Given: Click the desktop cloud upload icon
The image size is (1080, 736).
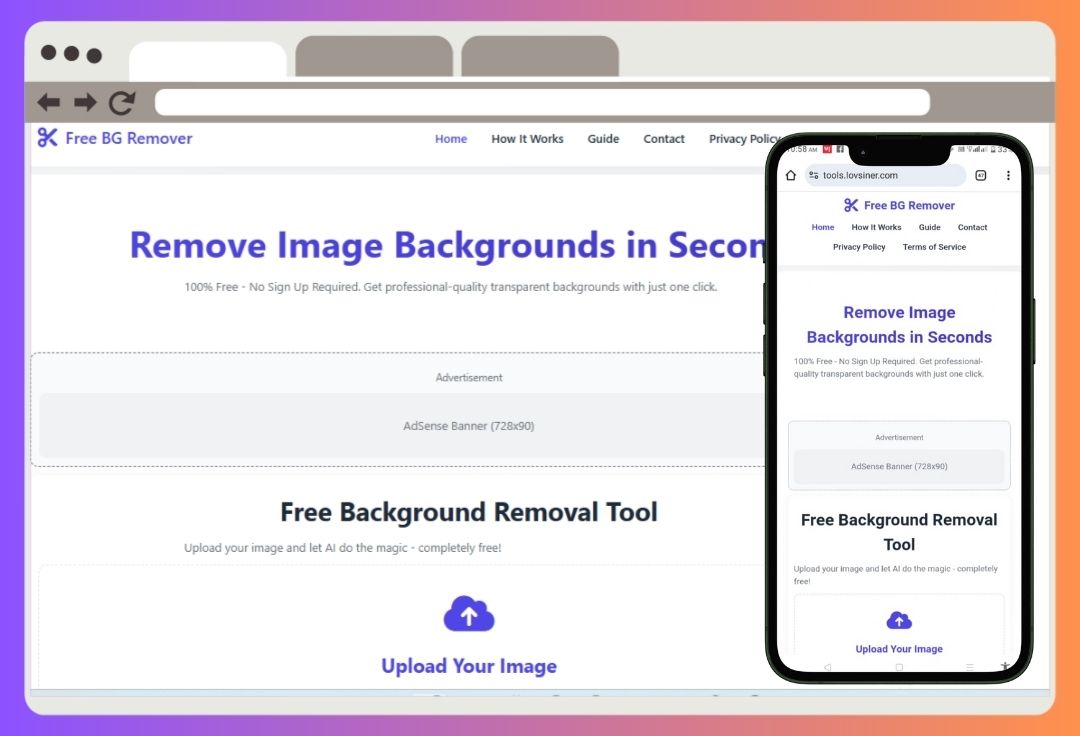Looking at the screenshot, I should pyautogui.click(x=469, y=614).
